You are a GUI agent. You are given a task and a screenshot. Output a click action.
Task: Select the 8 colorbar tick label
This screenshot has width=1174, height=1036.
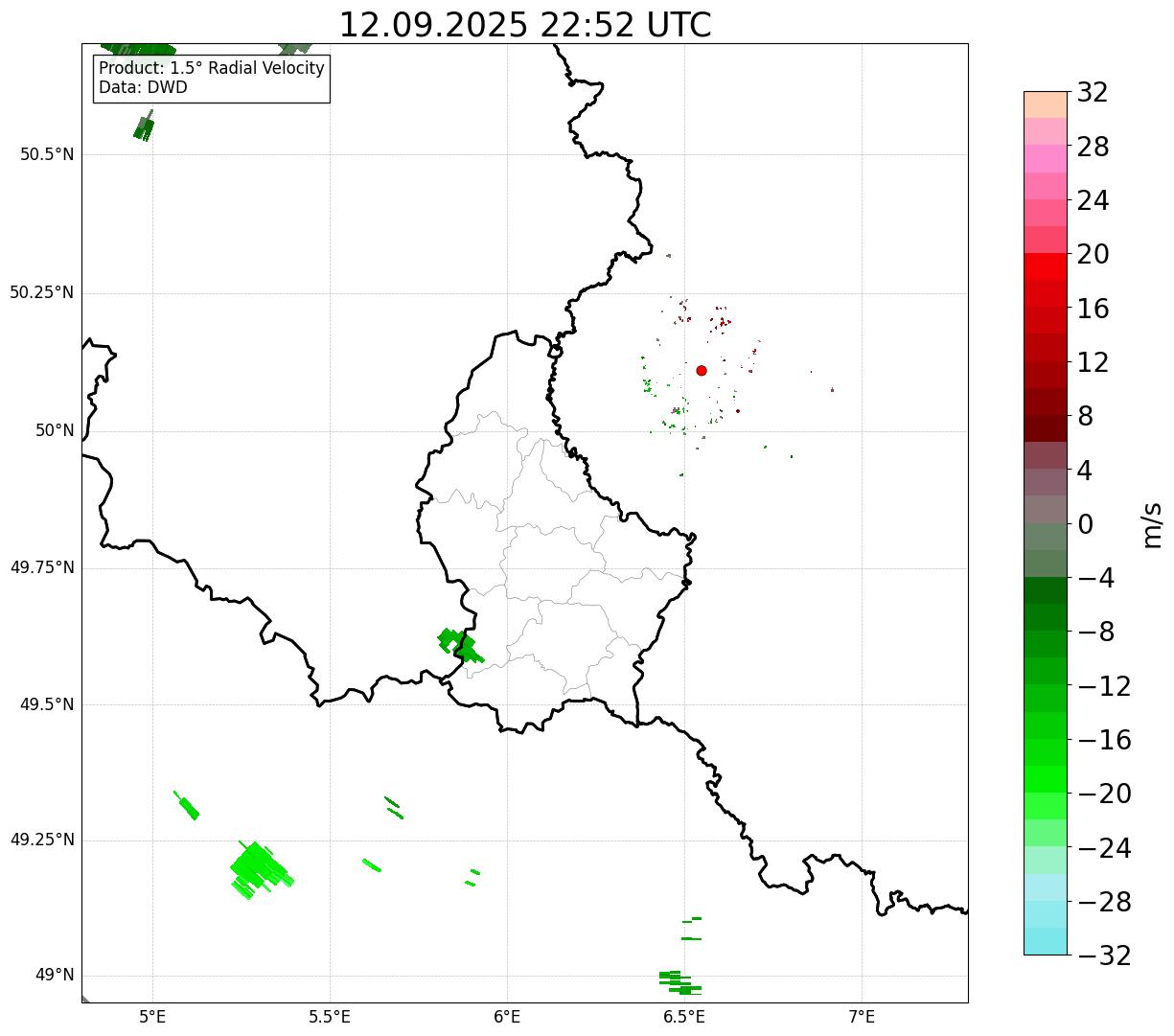[x=1085, y=416]
